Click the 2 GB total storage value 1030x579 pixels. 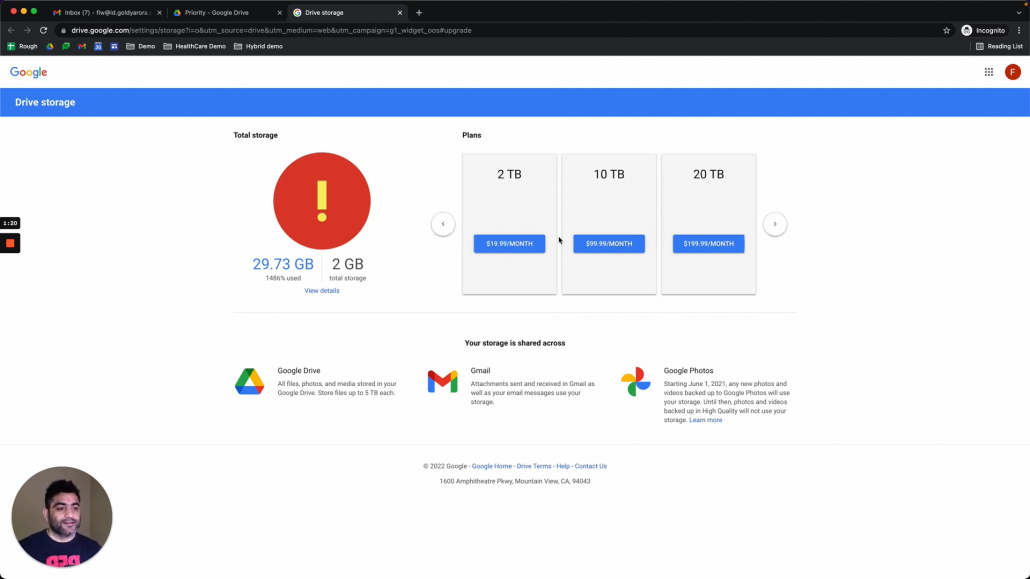tap(347, 264)
